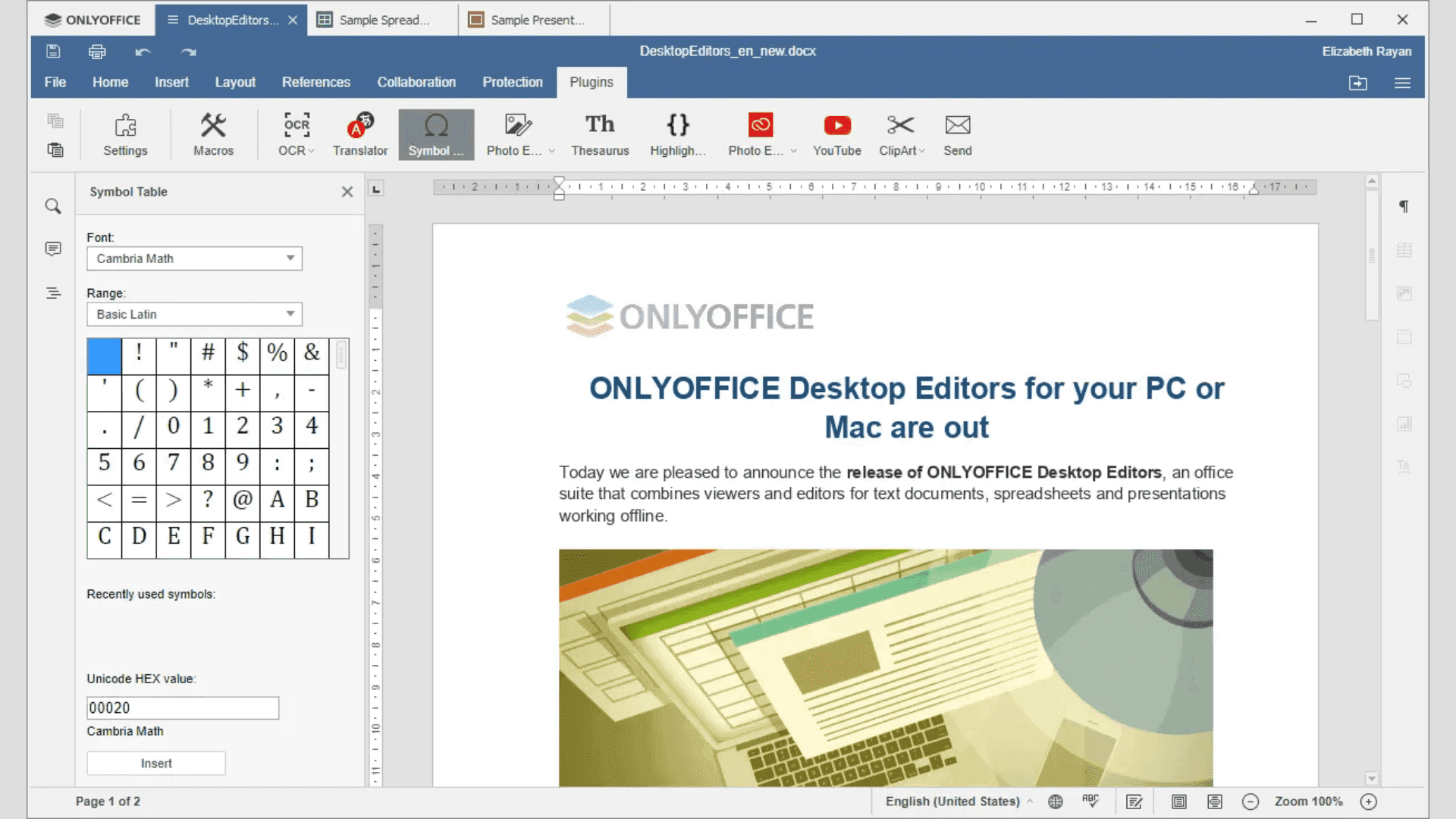The image size is (1456, 819).
Task: Switch to the Layout tab
Action: click(235, 82)
